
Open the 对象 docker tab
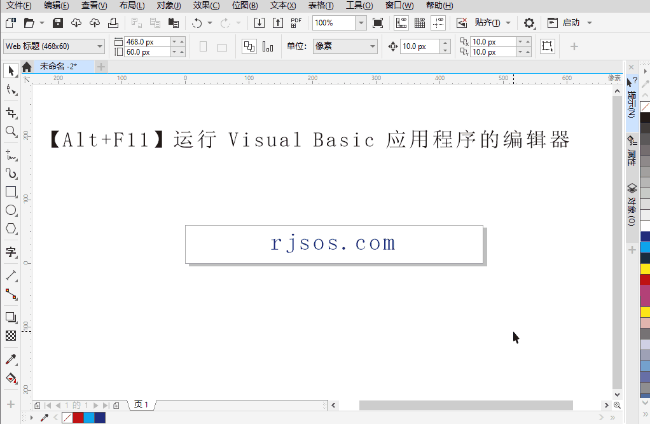(x=631, y=204)
